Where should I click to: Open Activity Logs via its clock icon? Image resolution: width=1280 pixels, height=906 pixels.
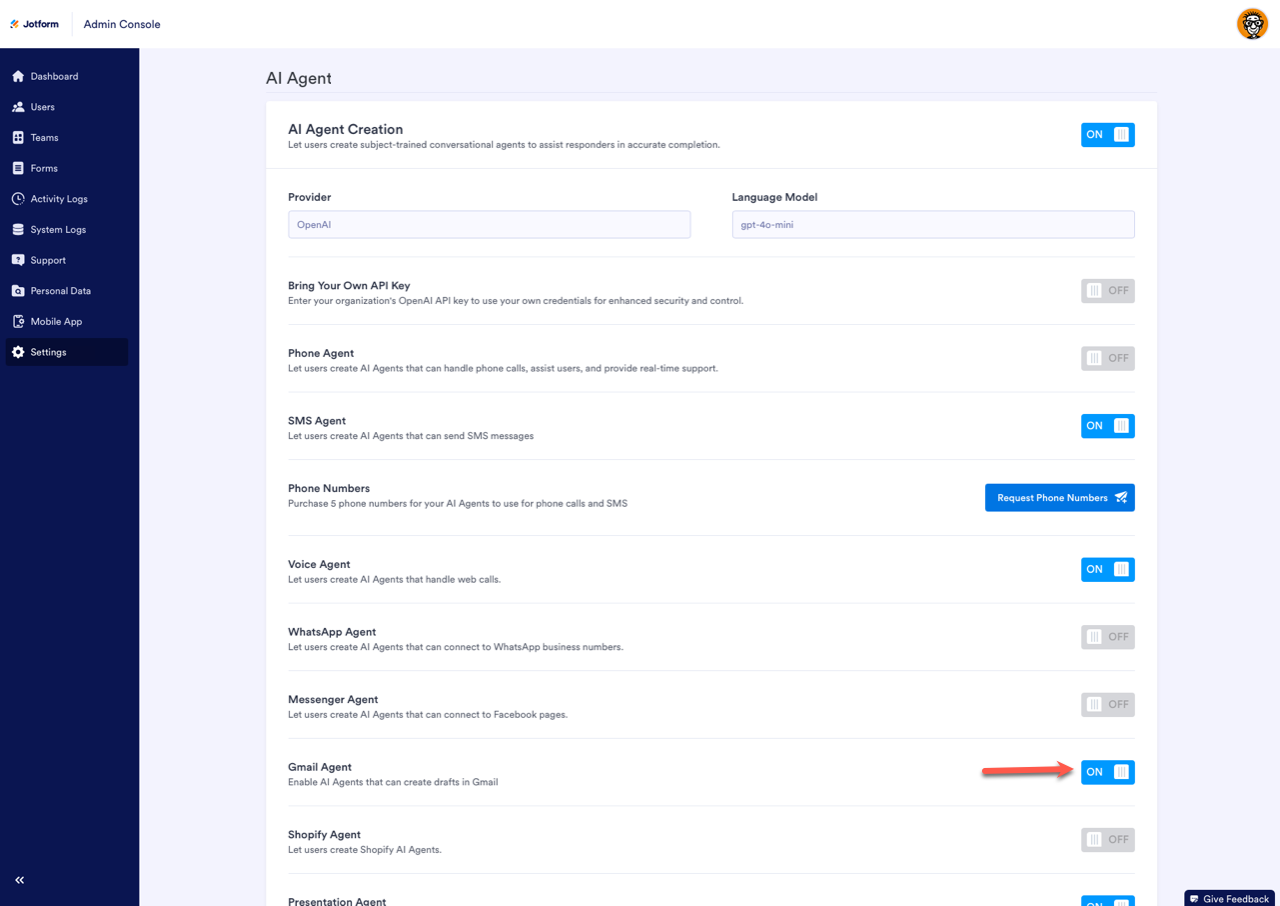(x=18, y=199)
